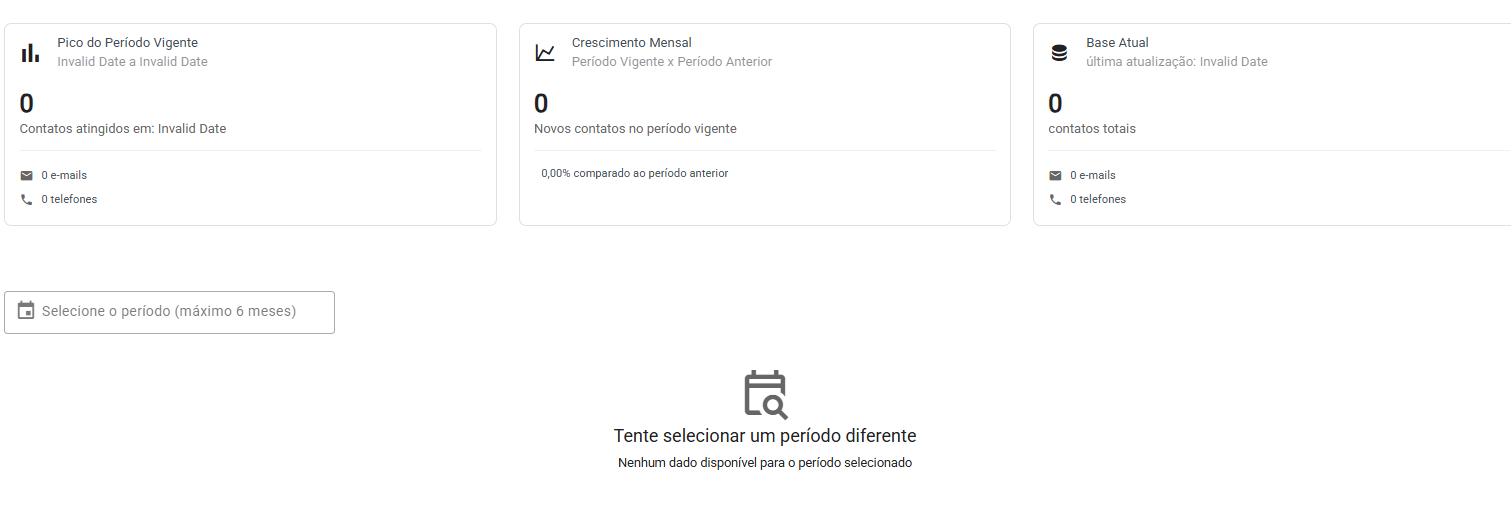Click the bar chart icon in Pico card
The width and height of the screenshot is (1511, 514).
tap(30, 53)
